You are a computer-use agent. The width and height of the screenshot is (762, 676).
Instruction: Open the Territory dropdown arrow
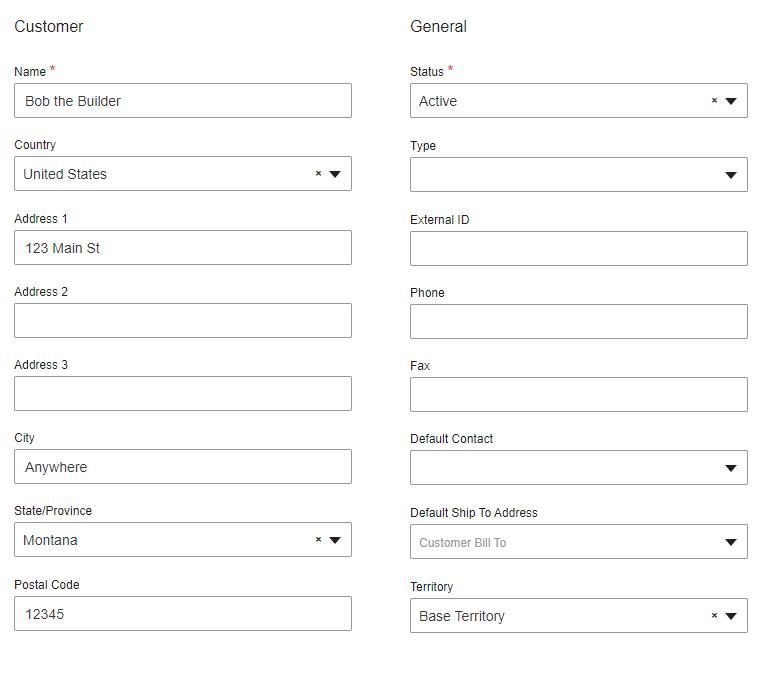(x=731, y=616)
